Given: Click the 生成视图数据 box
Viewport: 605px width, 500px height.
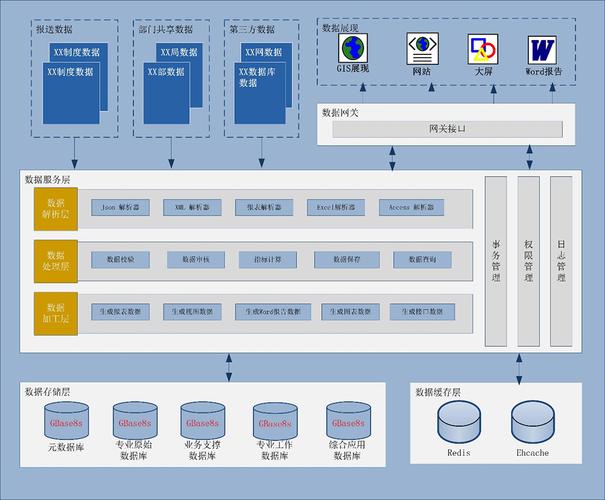Looking at the screenshot, I should pos(192,312).
